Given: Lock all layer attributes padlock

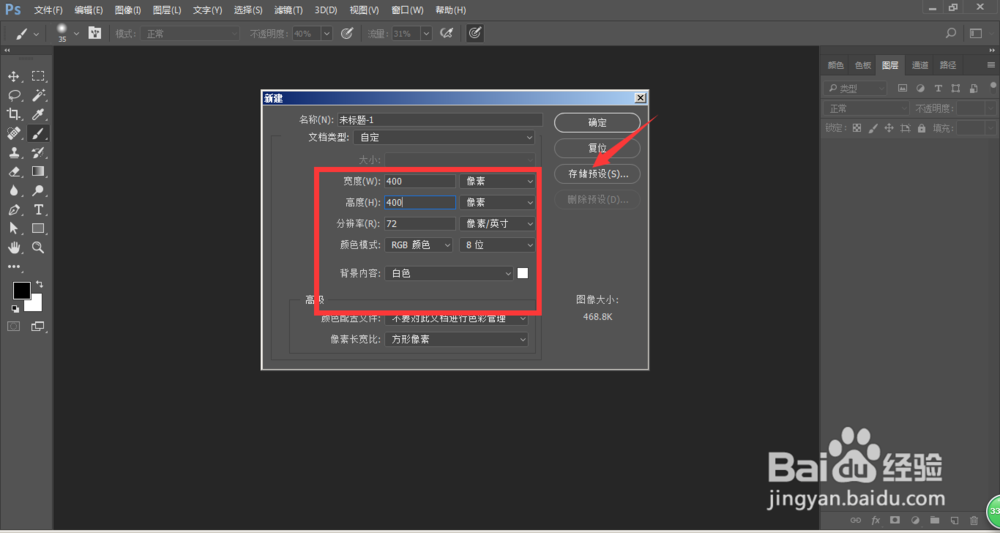Looking at the screenshot, I should 921,128.
